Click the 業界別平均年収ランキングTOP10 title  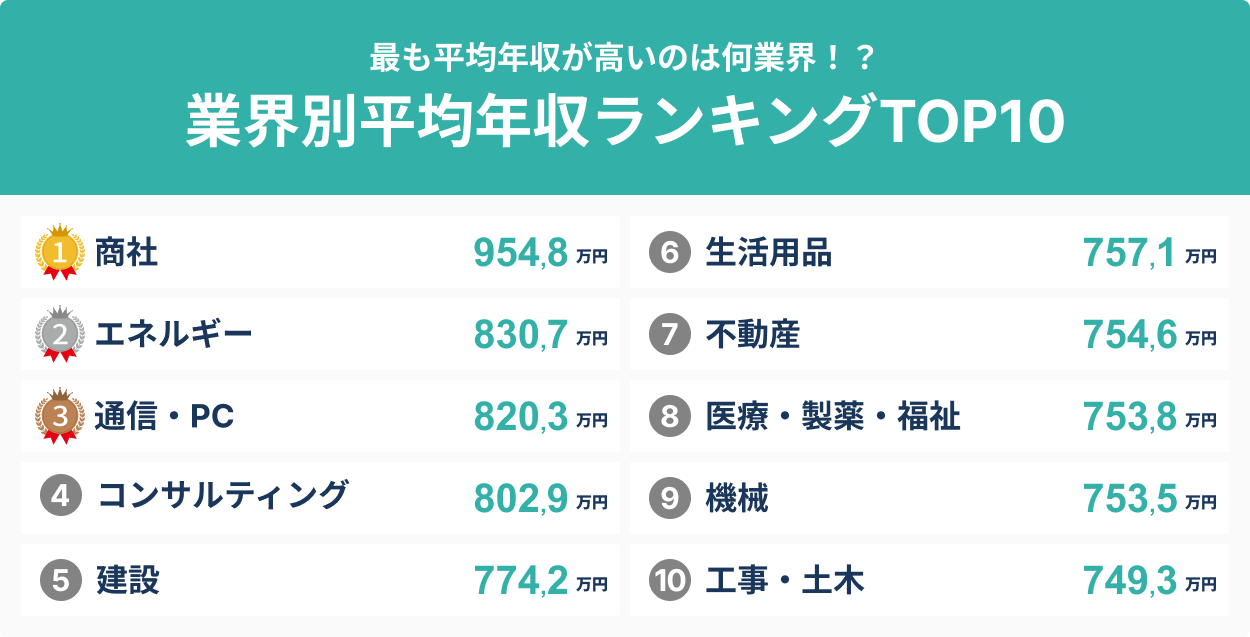pyautogui.click(x=625, y=123)
